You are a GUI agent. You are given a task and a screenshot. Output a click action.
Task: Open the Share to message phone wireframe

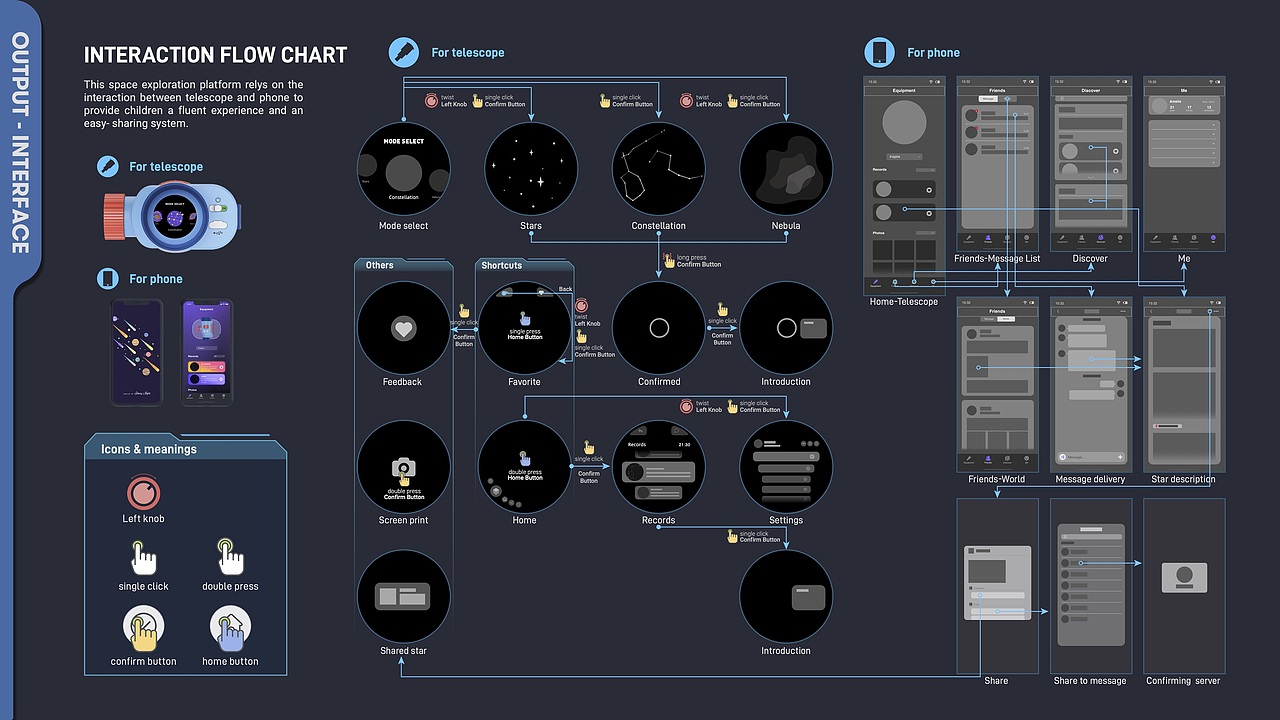click(1090, 586)
